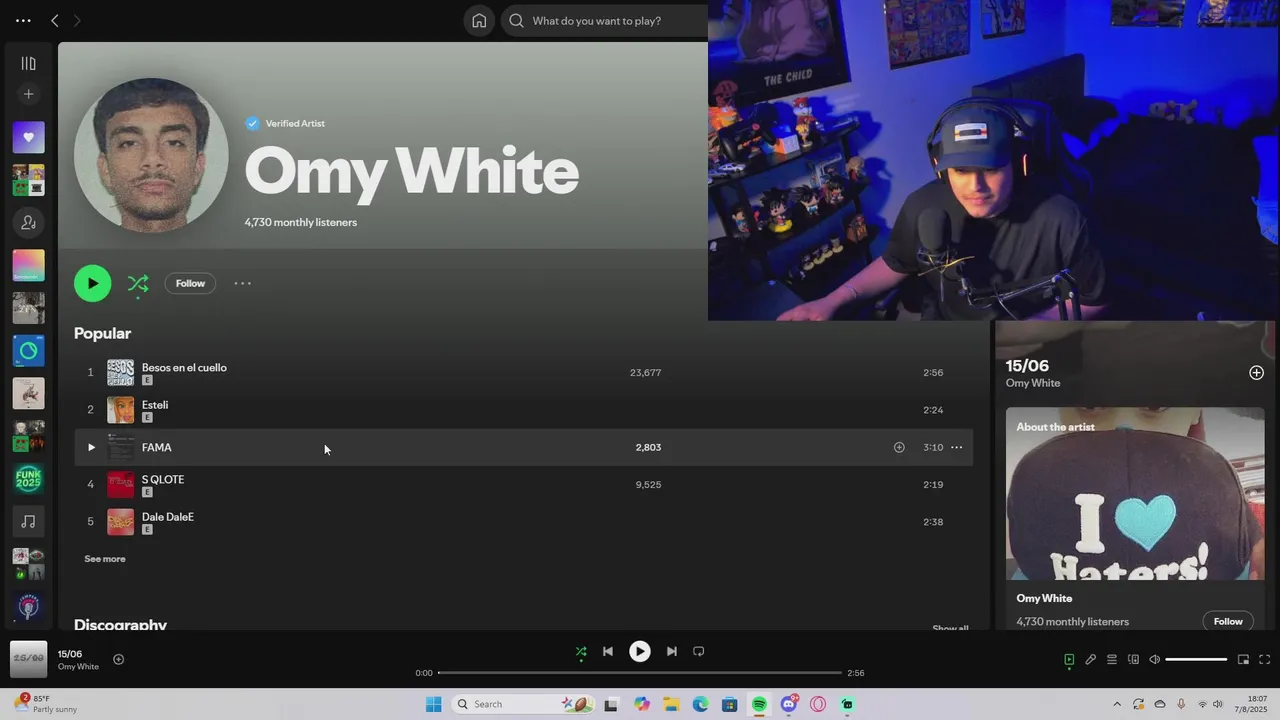Open the miniplayer
This screenshot has width=1280, height=720.
coord(1243,660)
